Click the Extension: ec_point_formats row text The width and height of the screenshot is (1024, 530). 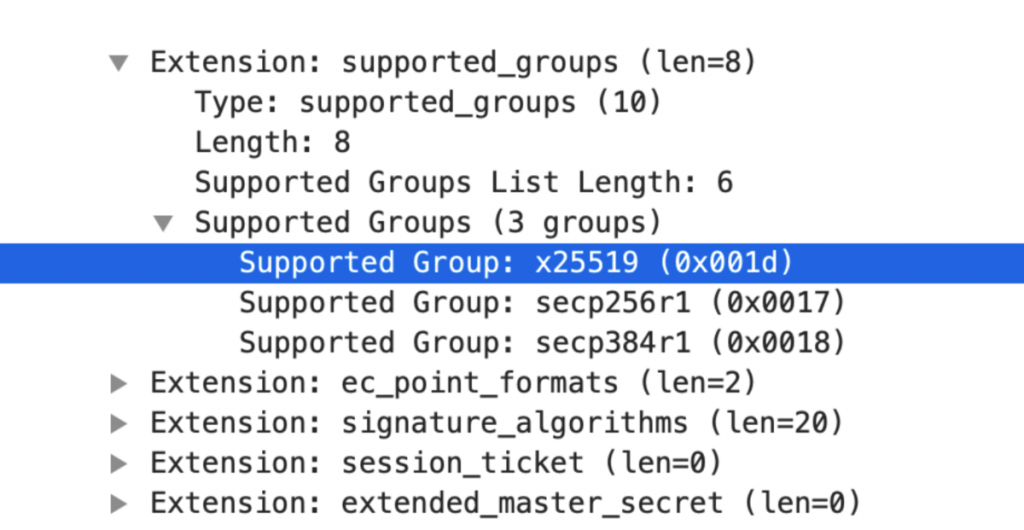453,383
